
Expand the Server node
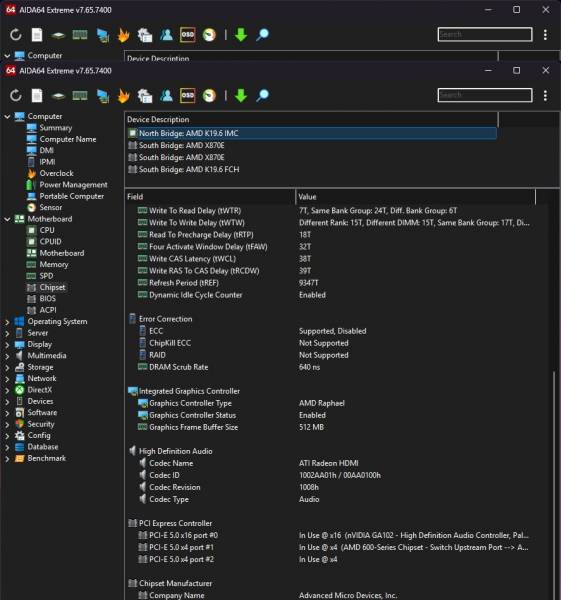point(7,333)
